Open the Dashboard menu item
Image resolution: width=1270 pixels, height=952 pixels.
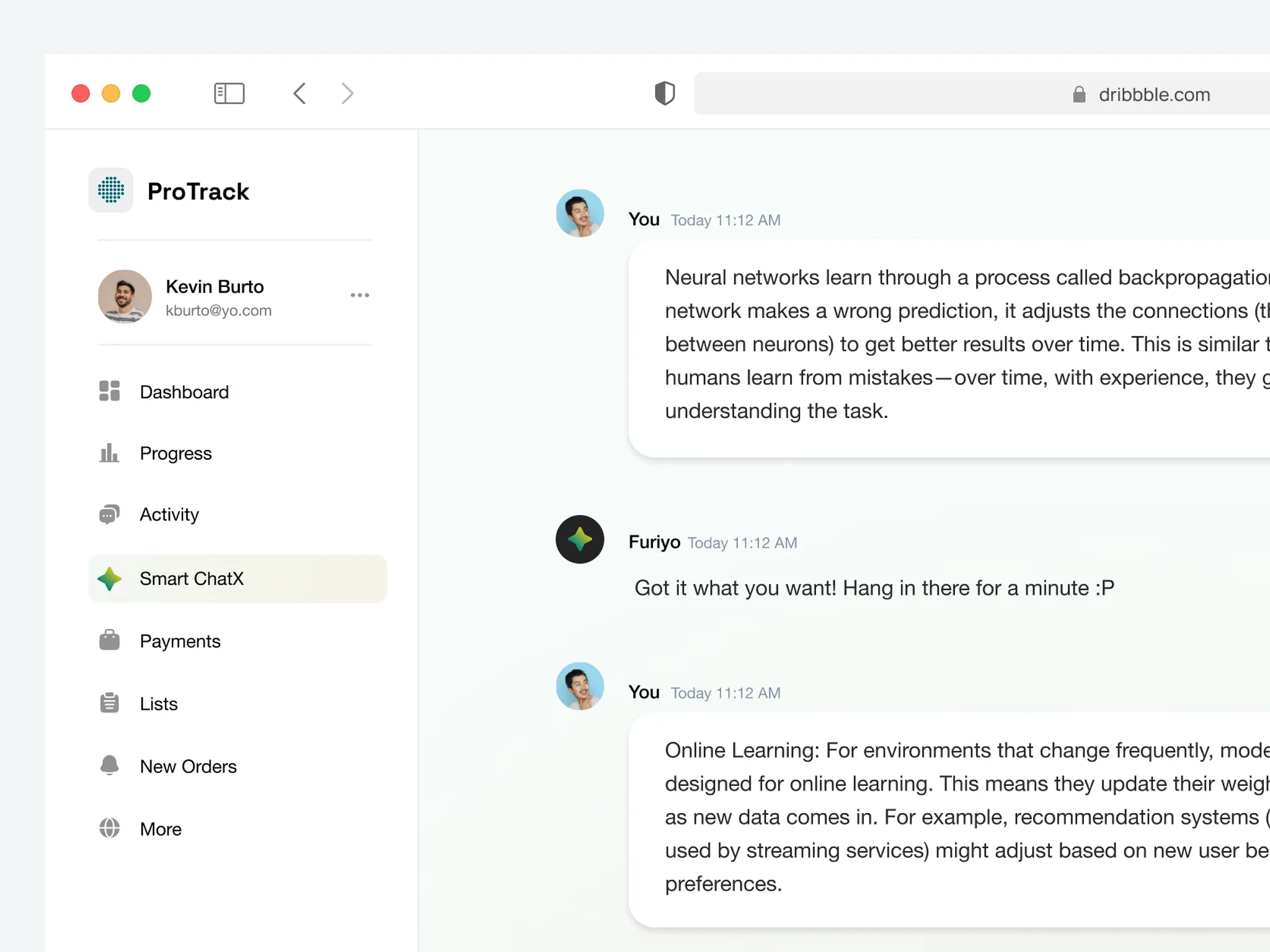[184, 392]
